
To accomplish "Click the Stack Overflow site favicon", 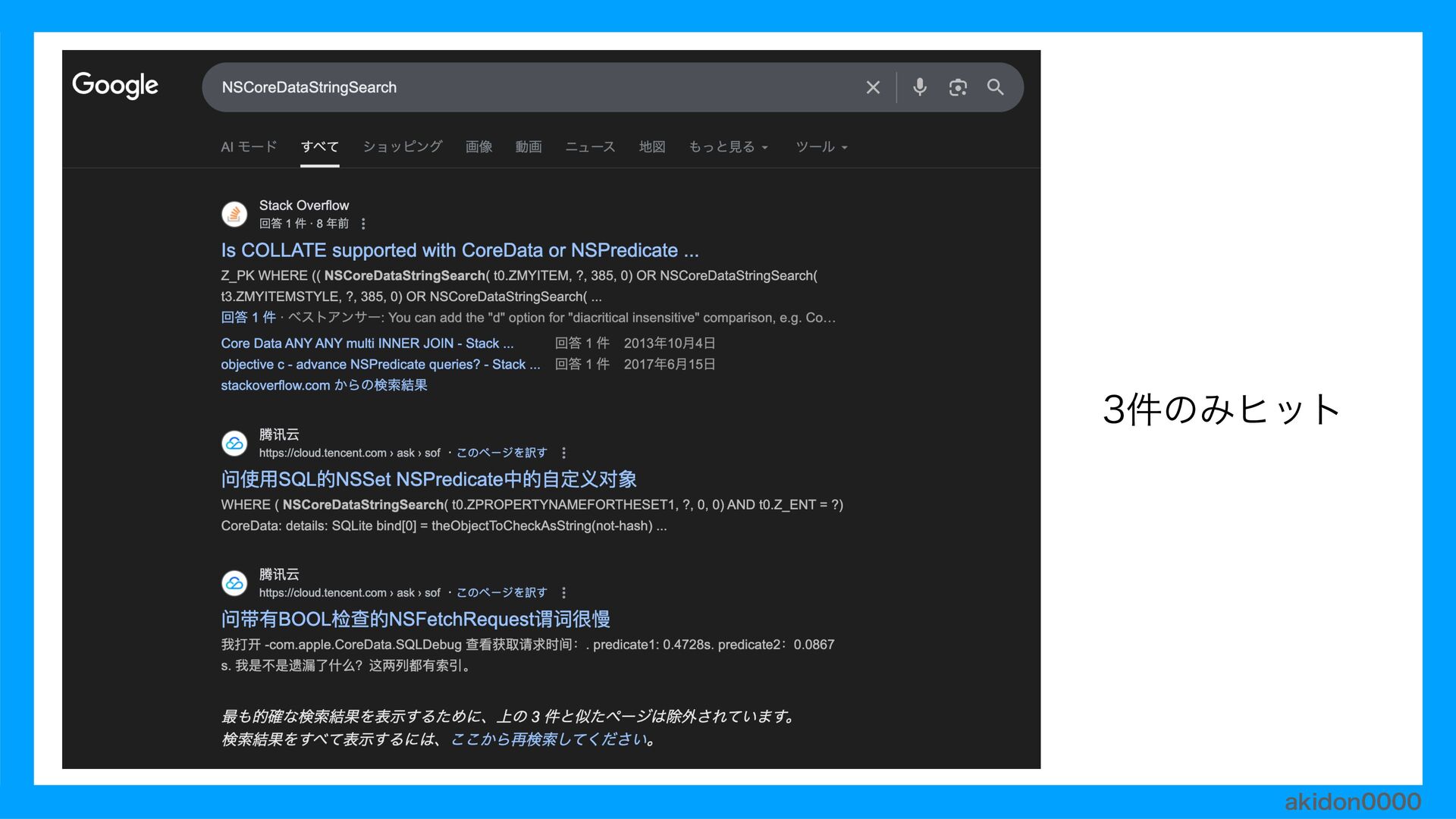I will 234,215.
